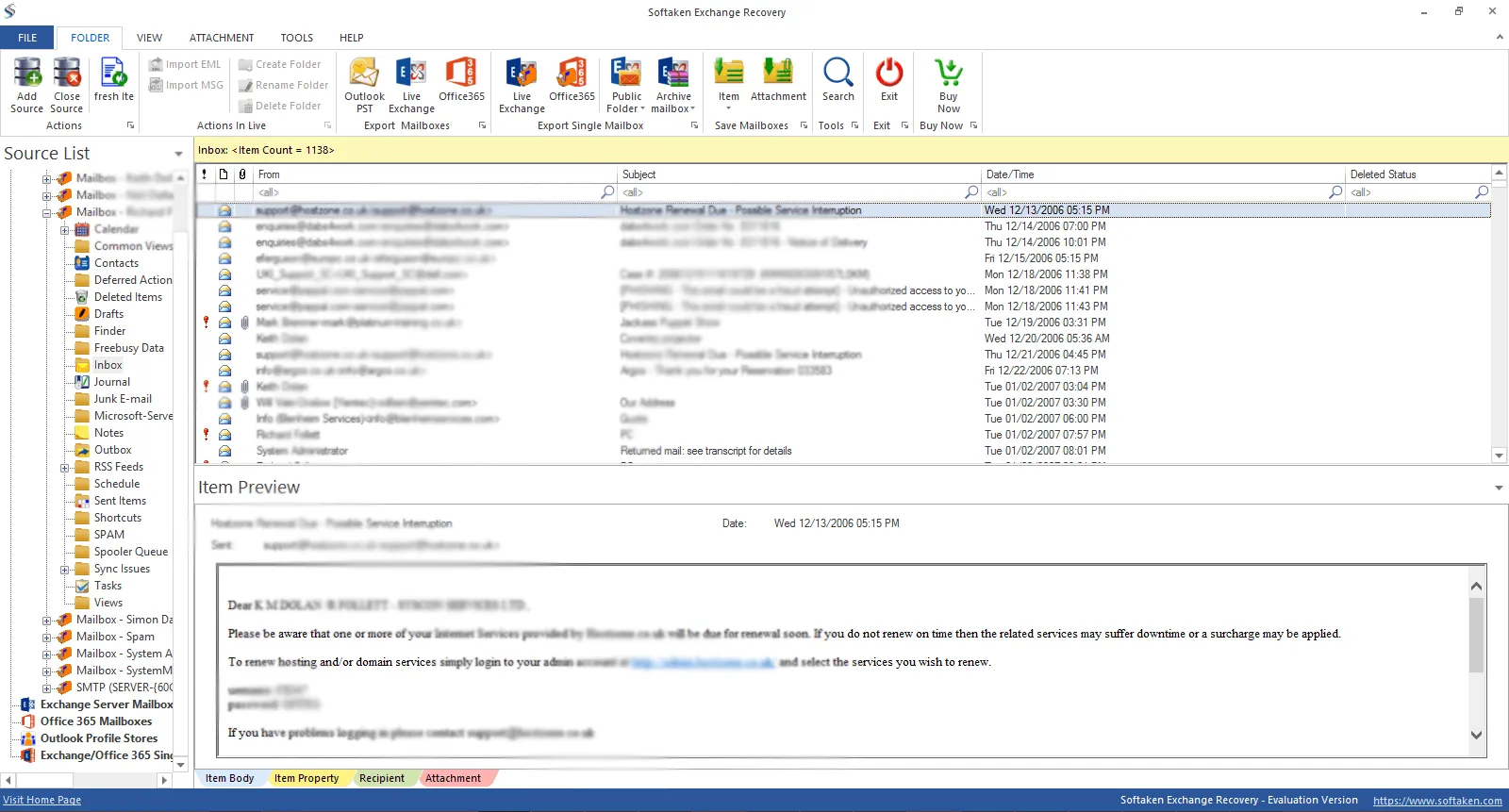1509x812 pixels.
Task: Select the Deleted Items folder
Action: click(128, 297)
